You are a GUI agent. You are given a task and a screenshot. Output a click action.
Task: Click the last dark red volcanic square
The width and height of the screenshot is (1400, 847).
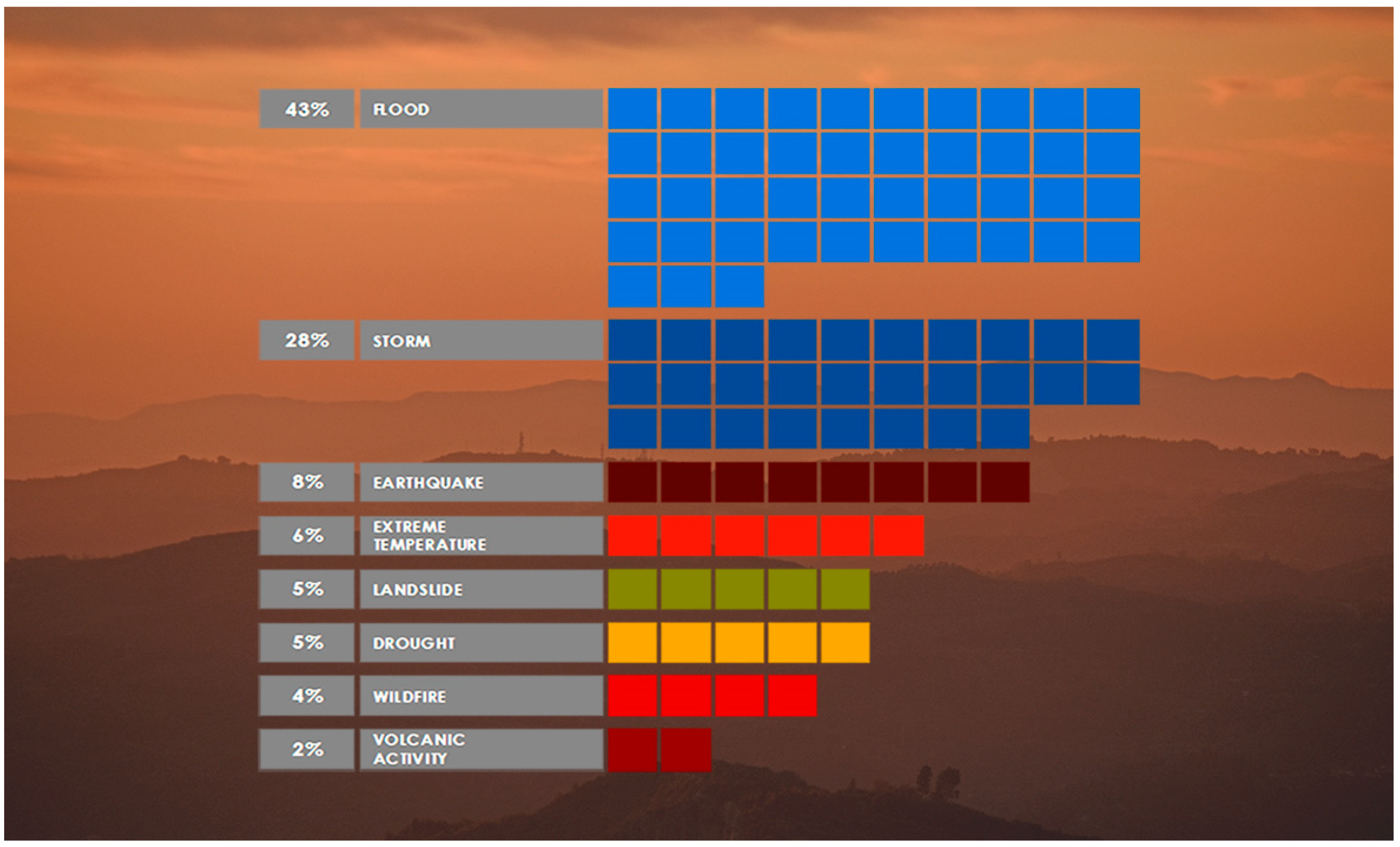(x=685, y=749)
